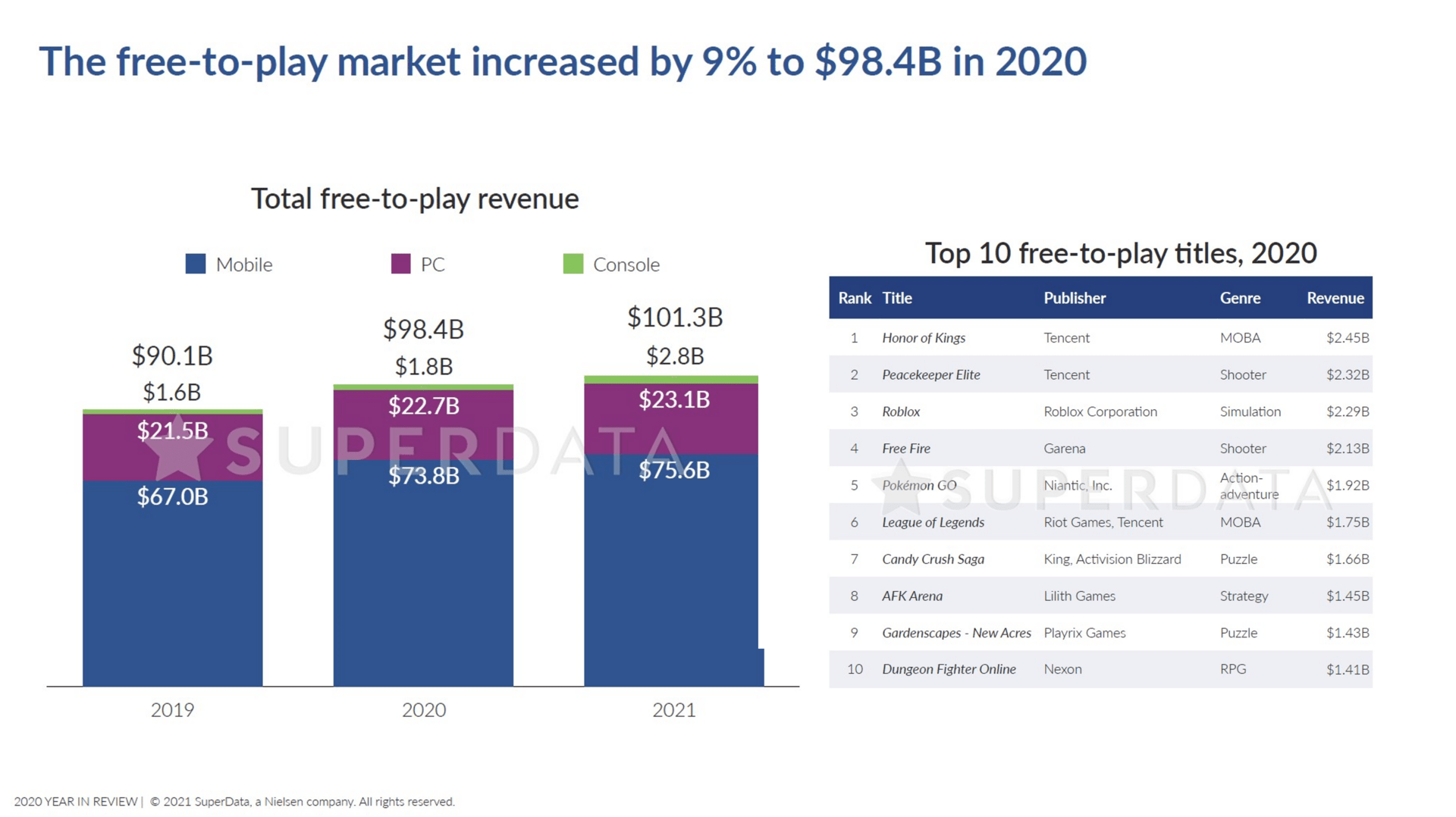Click the 'Genre' column header
Screen dimensions: 1456x817
pos(1240,298)
